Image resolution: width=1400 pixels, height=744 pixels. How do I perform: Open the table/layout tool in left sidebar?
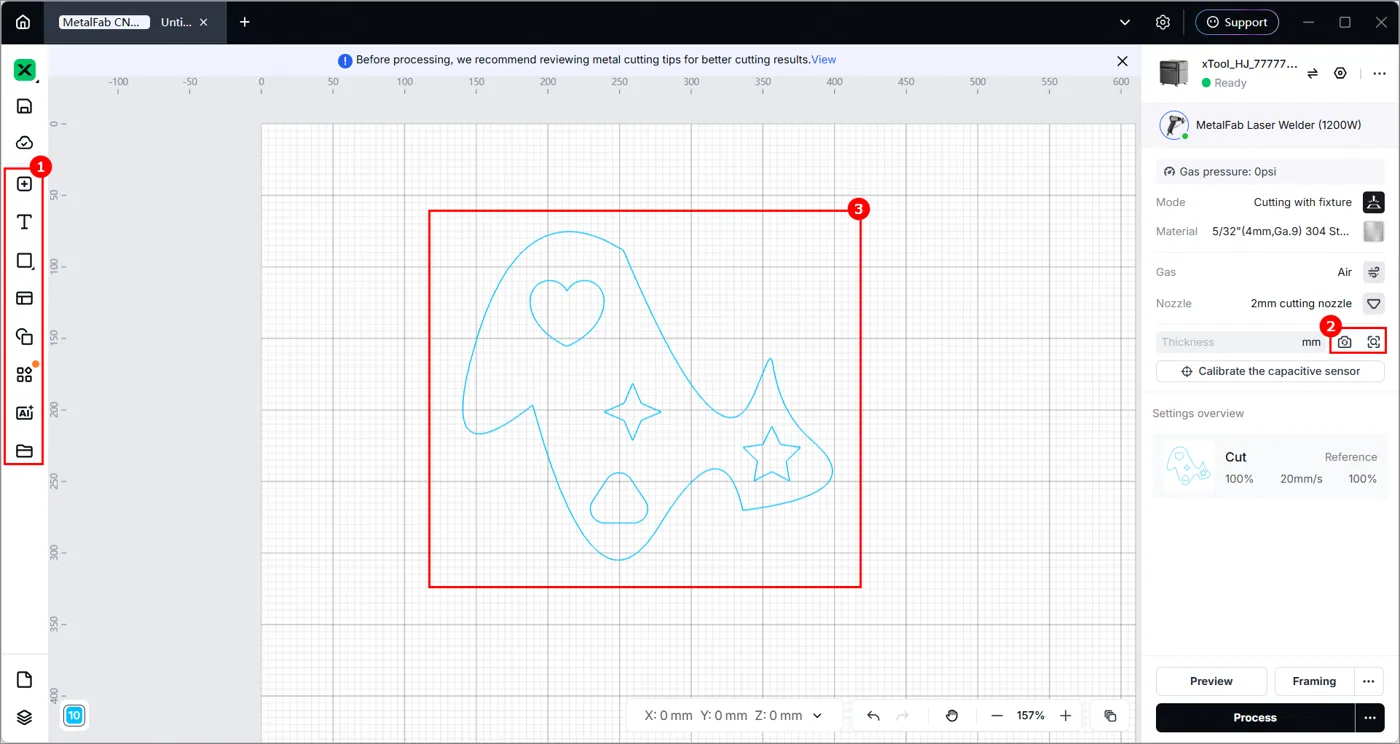(25, 298)
